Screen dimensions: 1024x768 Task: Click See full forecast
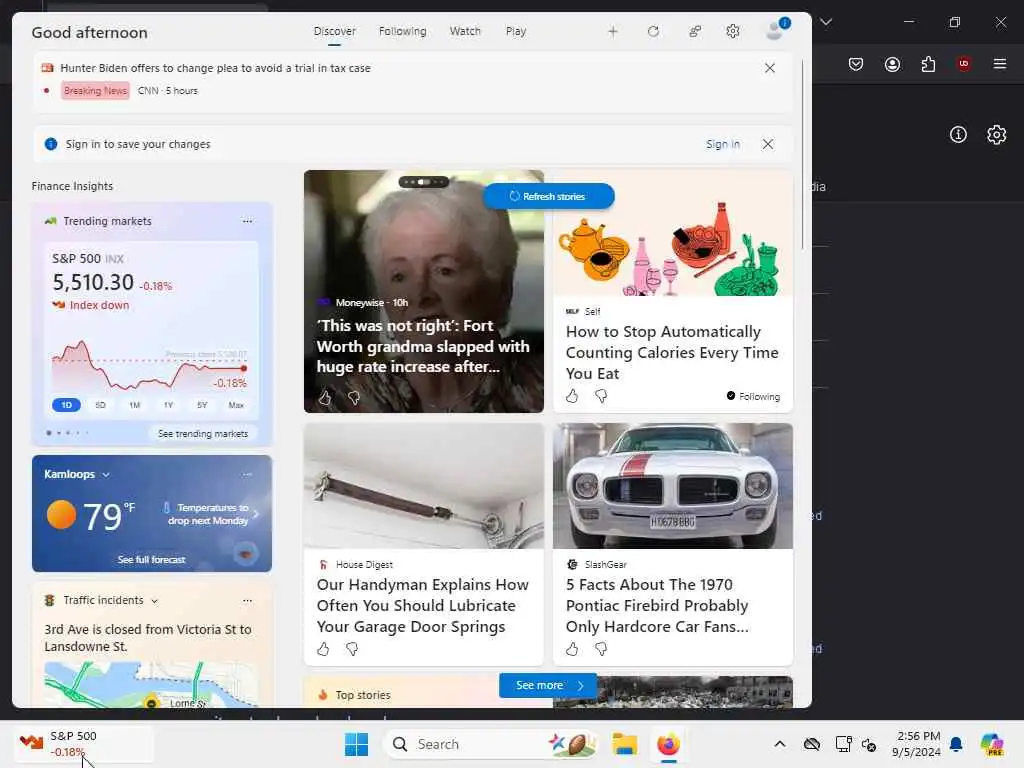coord(152,560)
